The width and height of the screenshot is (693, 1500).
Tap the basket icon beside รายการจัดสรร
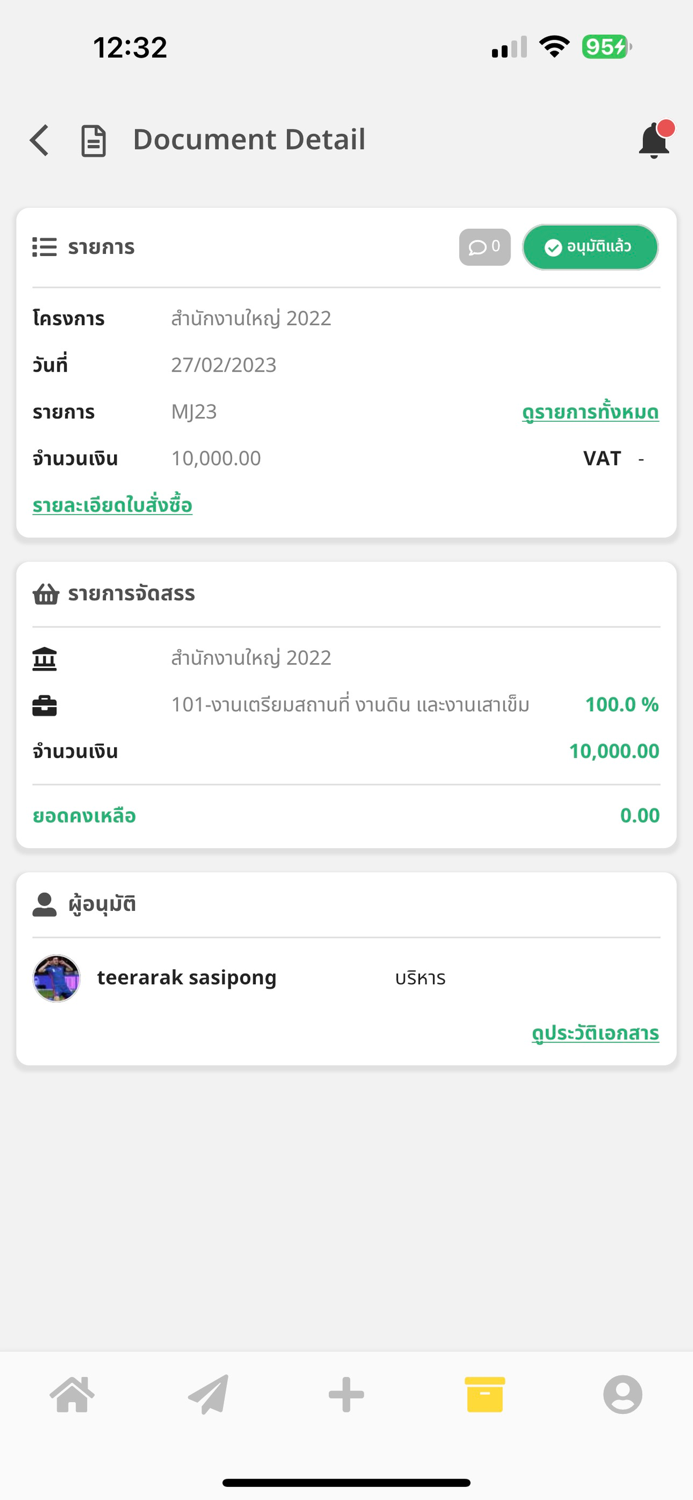click(x=45, y=594)
